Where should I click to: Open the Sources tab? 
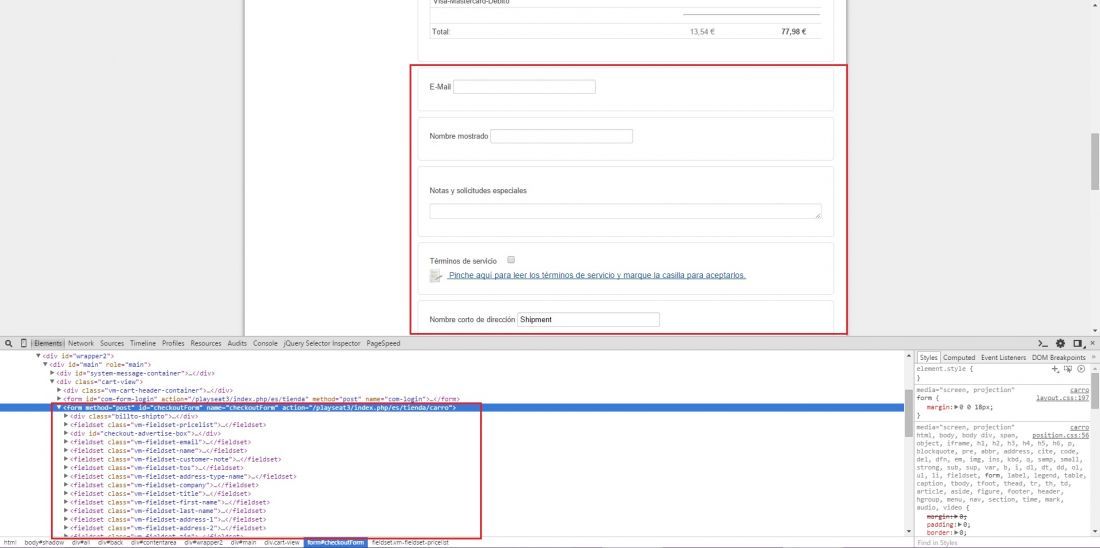tap(112, 344)
